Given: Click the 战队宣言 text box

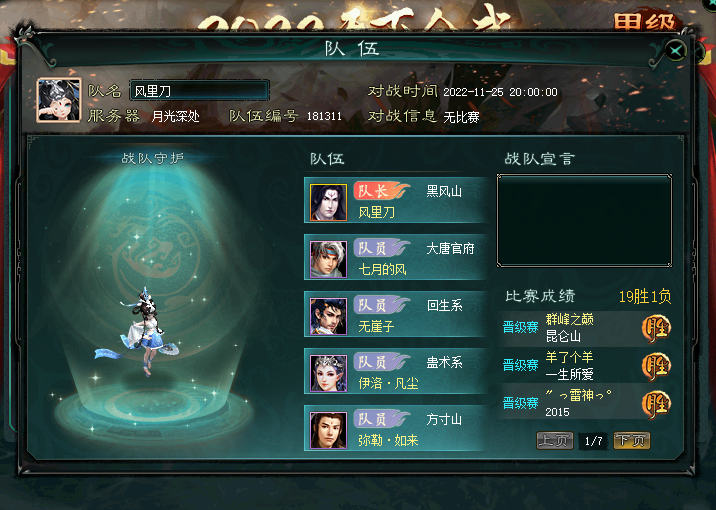Looking at the screenshot, I should pos(584,221).
